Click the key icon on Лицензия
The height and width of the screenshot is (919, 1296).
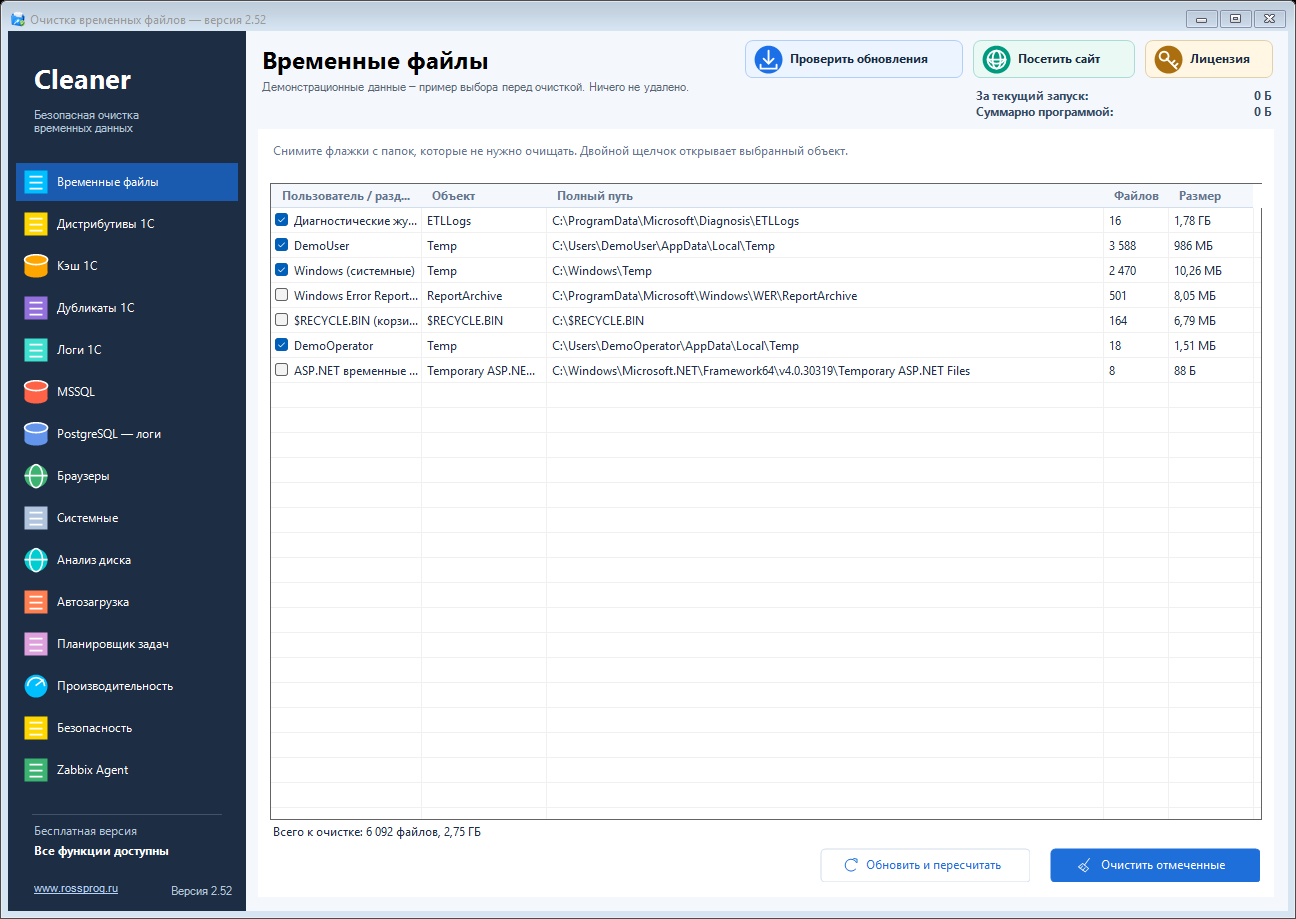pyautogui.click(x=1168, y=59)
